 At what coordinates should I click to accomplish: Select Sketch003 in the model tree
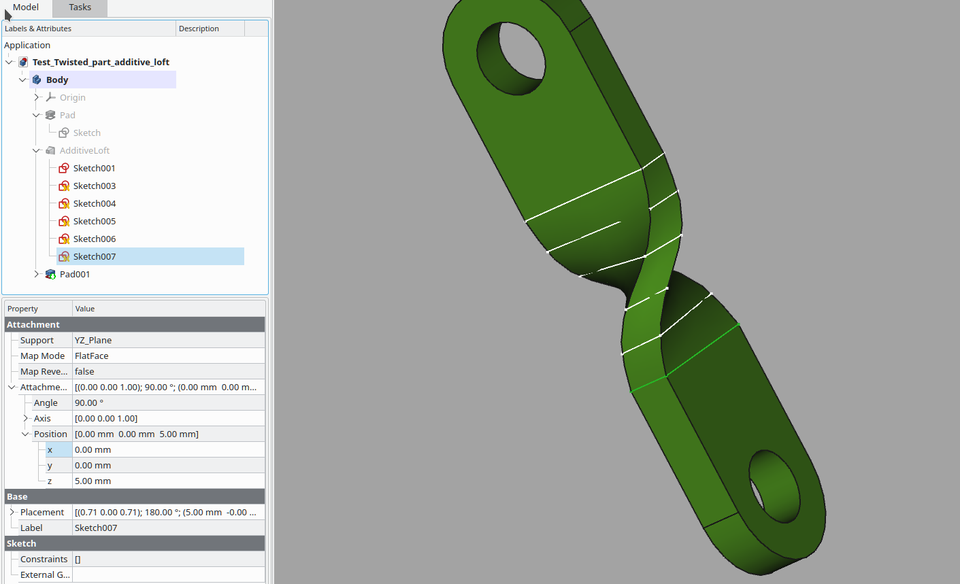tap(95, 185)
